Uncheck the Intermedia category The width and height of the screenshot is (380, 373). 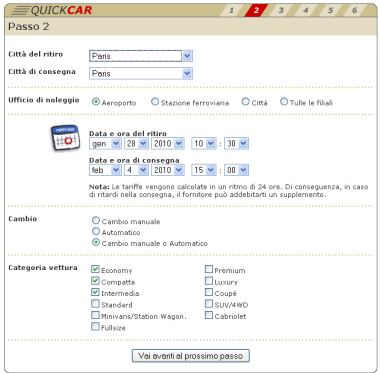pyautogui.click(x=95, y=292)
